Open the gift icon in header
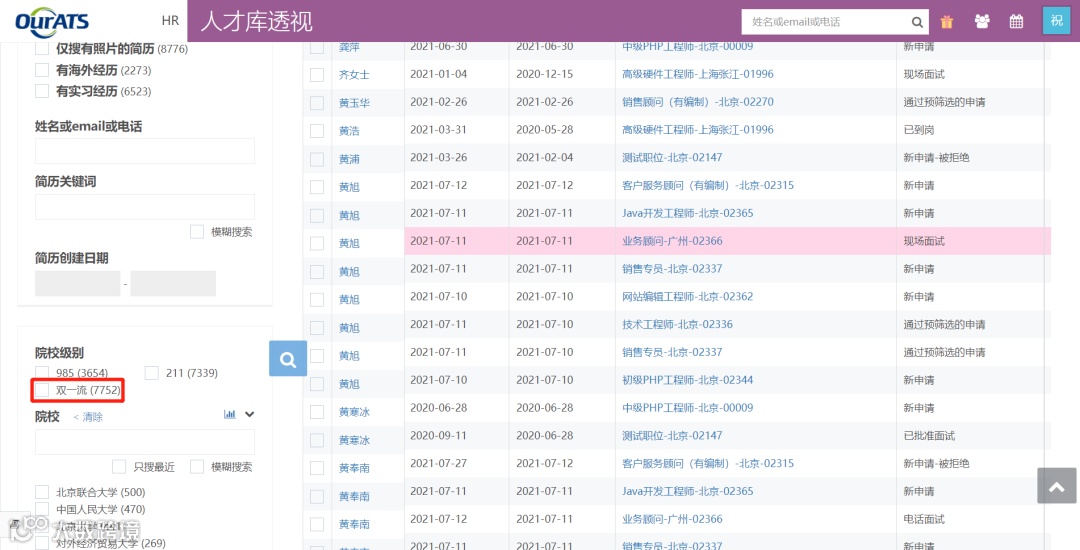The width and height of the screenshot is (1080, 550). click(947, 21)
